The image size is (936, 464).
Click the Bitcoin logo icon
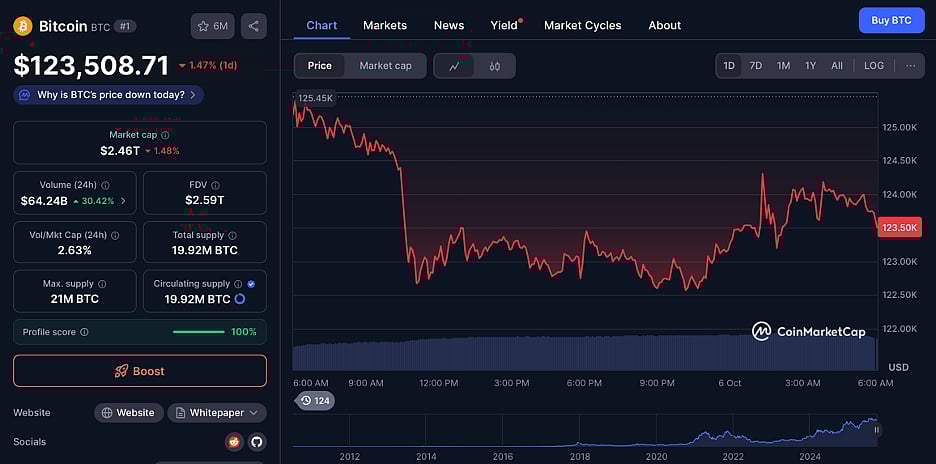click(x=23, y=26)
